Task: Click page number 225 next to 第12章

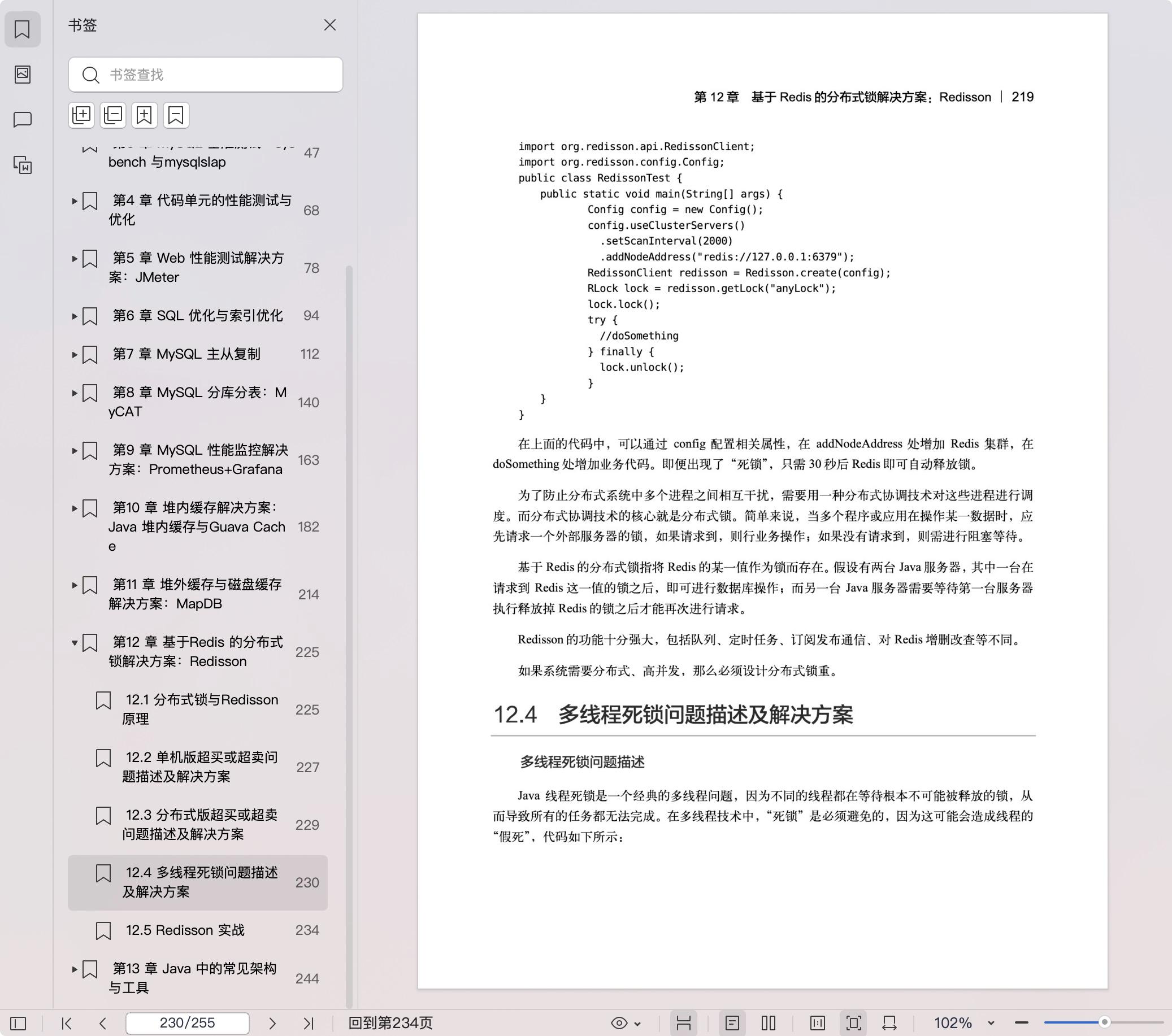Action: click(x=307, y=652)
